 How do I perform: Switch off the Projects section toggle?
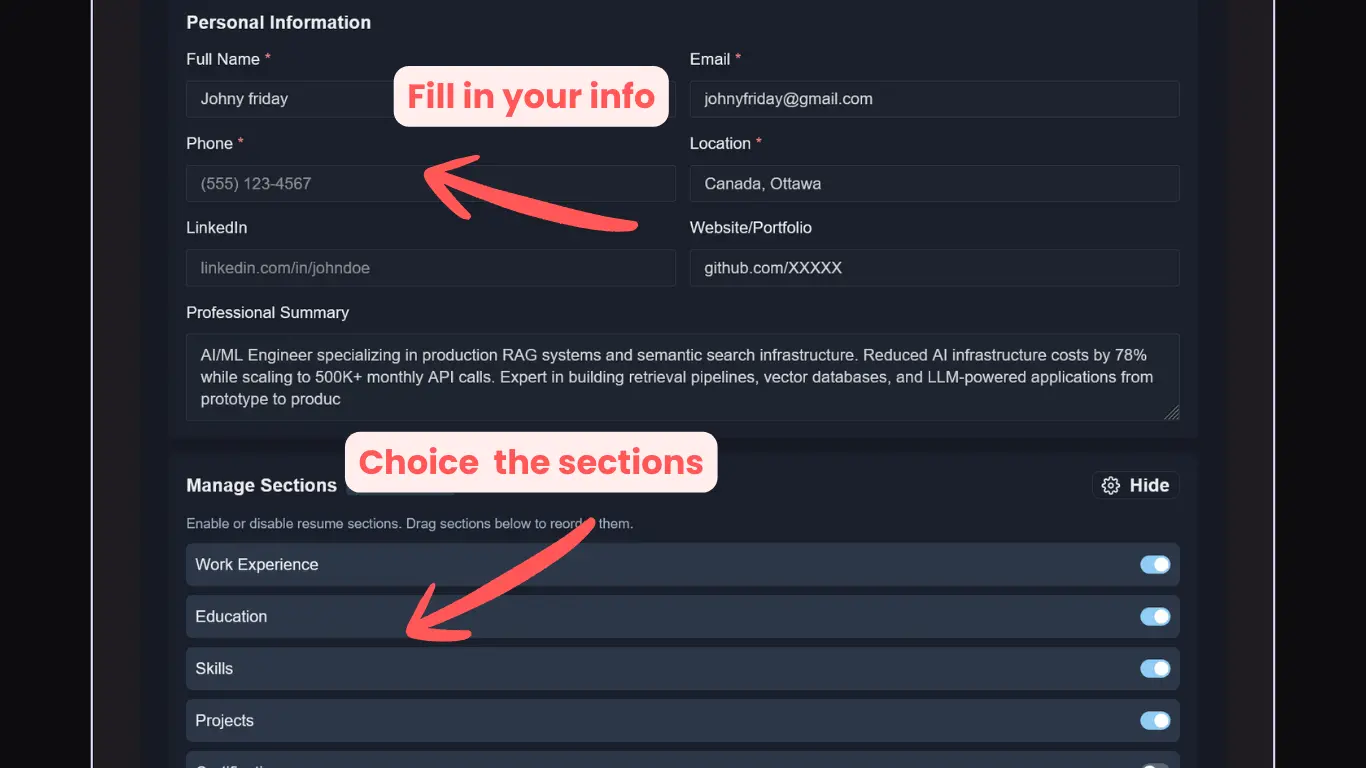pos(1155,721)
